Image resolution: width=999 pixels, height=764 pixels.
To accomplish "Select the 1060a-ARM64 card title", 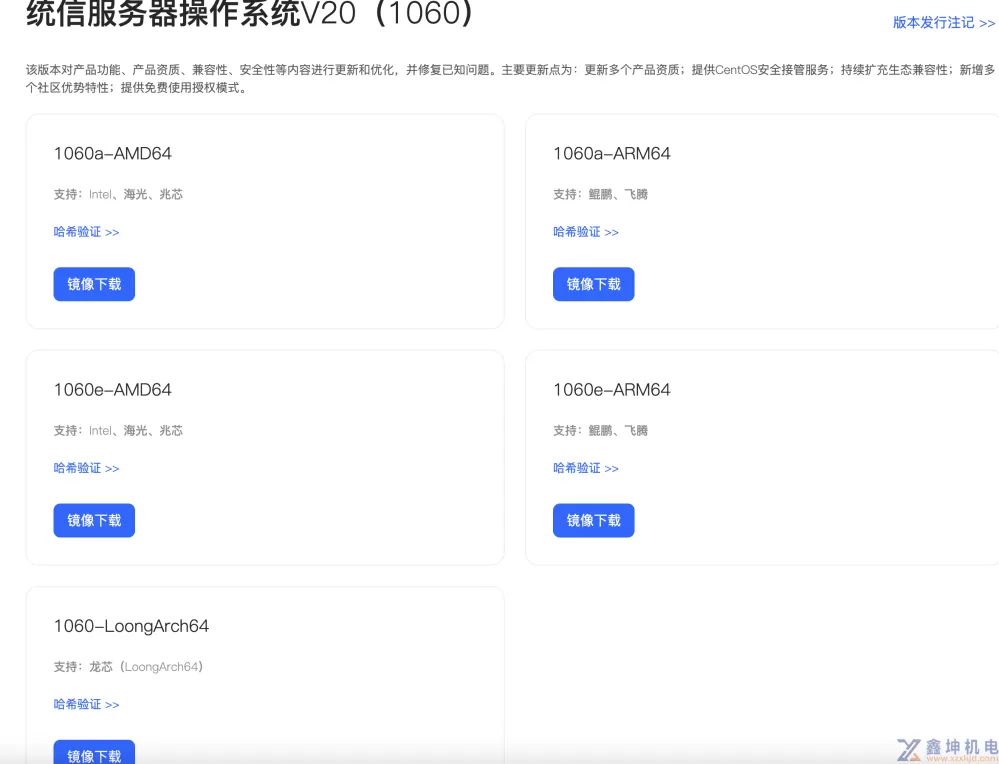I will point(612,154).
